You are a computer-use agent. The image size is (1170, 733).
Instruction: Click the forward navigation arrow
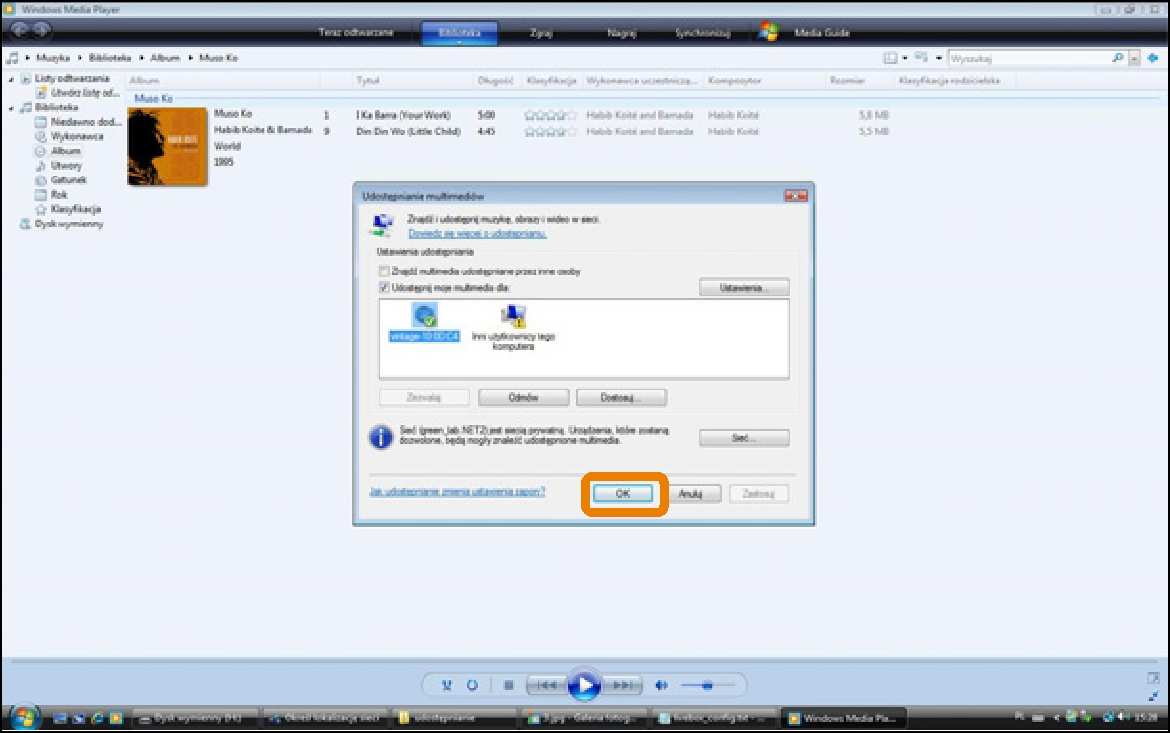42,29
